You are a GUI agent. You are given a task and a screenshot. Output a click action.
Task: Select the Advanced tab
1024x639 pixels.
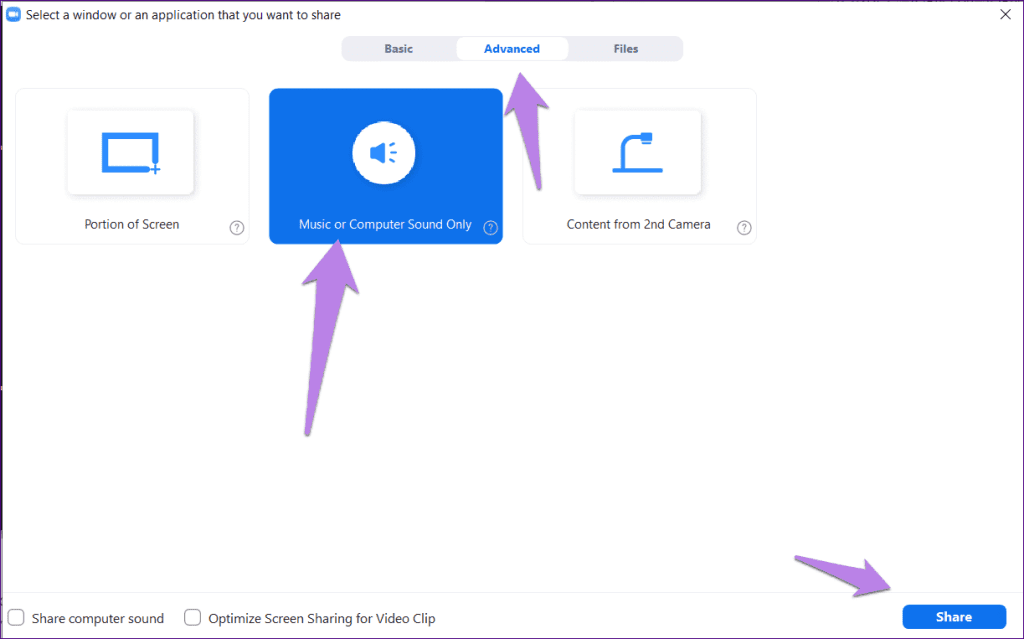coord(512,48)
